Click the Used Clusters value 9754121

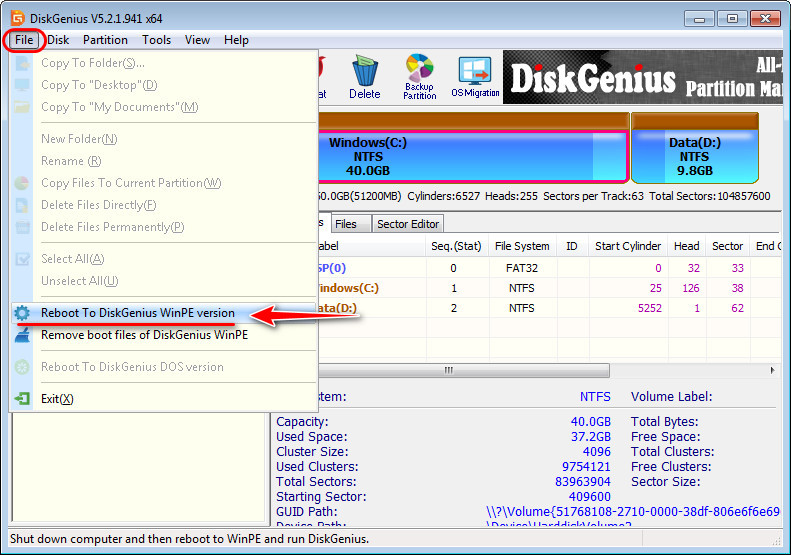pos(586,467)
